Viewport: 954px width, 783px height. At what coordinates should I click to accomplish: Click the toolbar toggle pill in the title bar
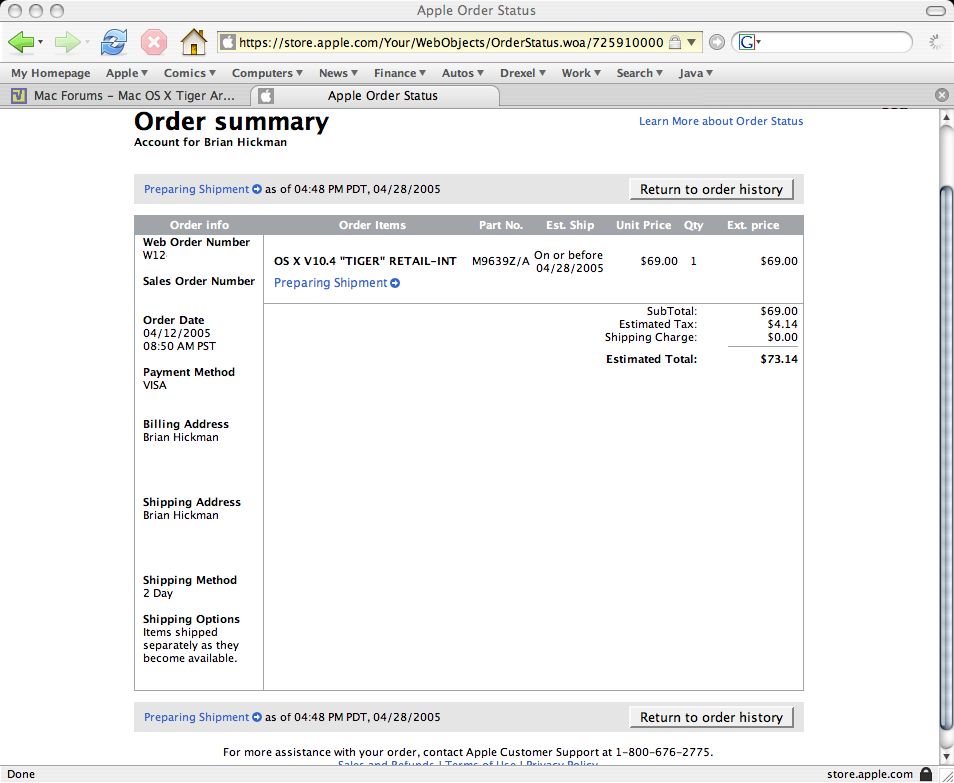pyautogui.click(x=936, y=10)
